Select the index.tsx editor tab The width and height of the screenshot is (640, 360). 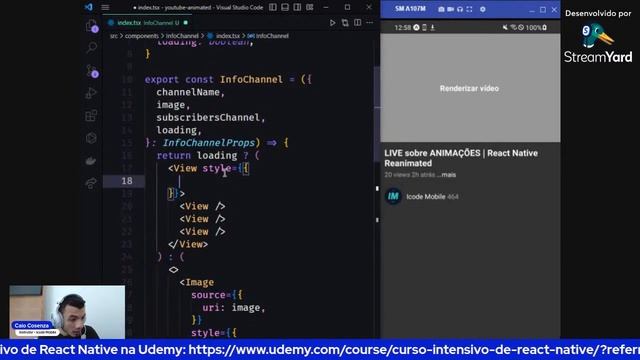(x=147, y=23)
